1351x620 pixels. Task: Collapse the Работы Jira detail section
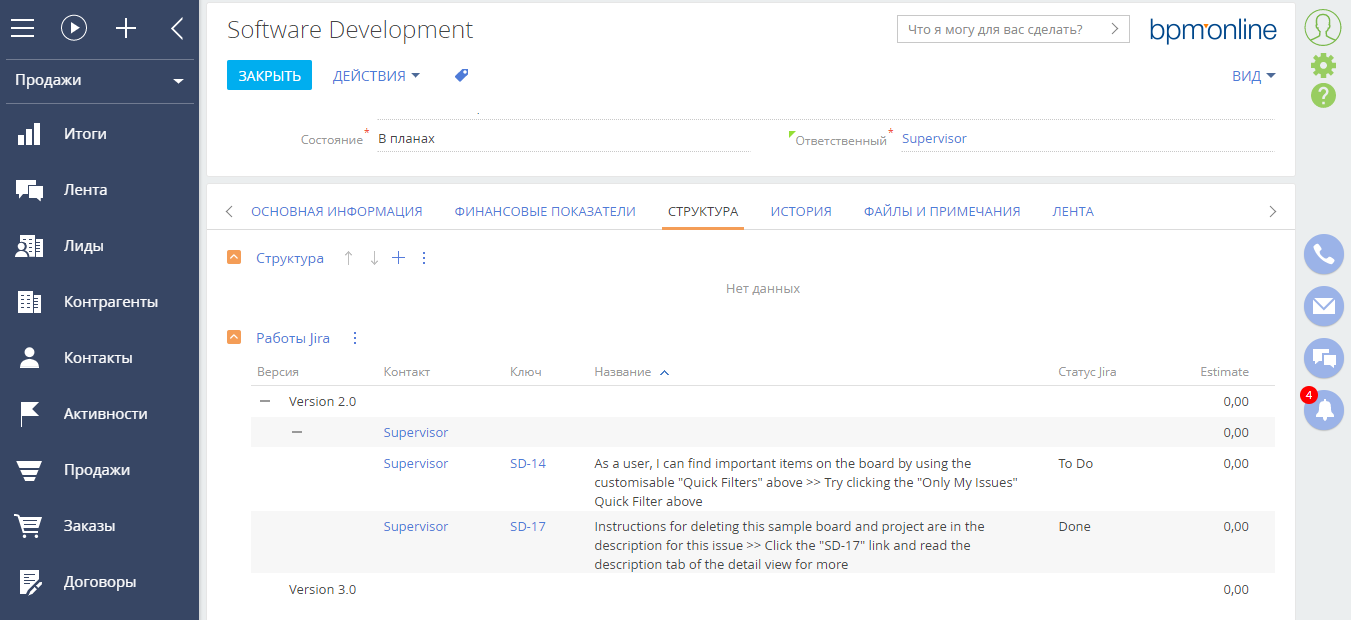pyautogui.click(x=234, y=337)
